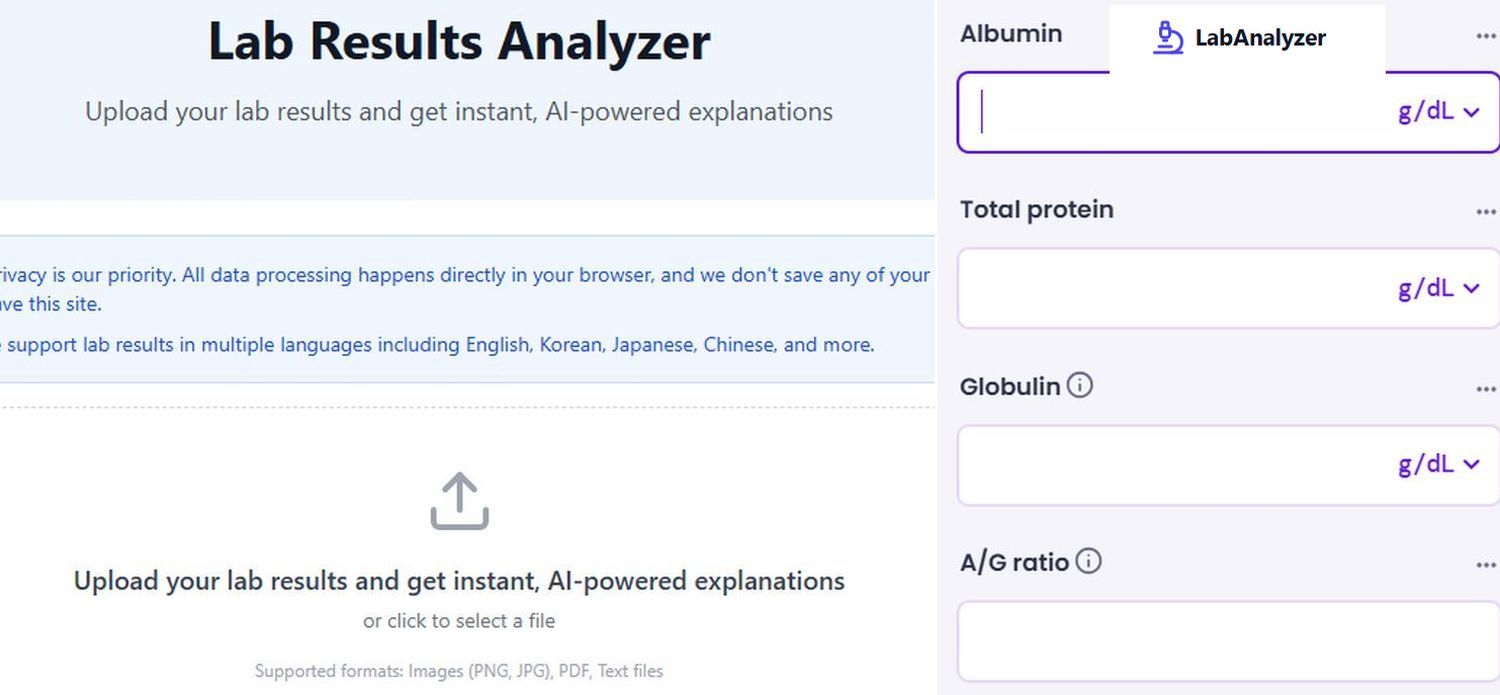Click the Lab Results Analyzer page title
The height and width of the screenshot is (695, 1500).
[459, 42]
